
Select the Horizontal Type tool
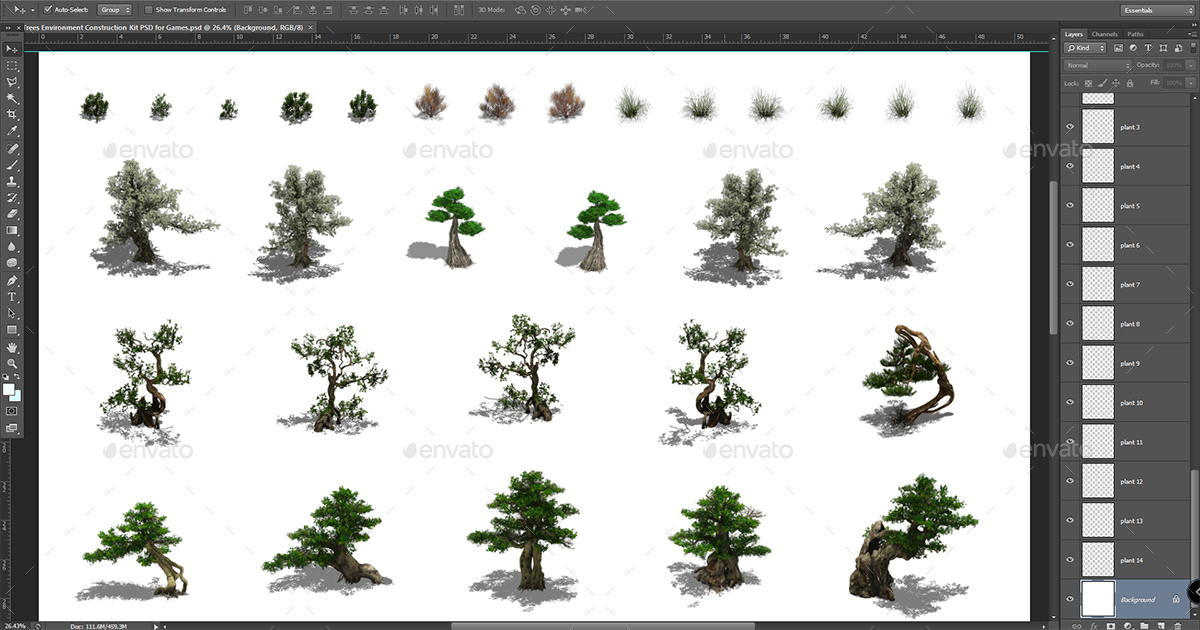click(x=11, y=297)
